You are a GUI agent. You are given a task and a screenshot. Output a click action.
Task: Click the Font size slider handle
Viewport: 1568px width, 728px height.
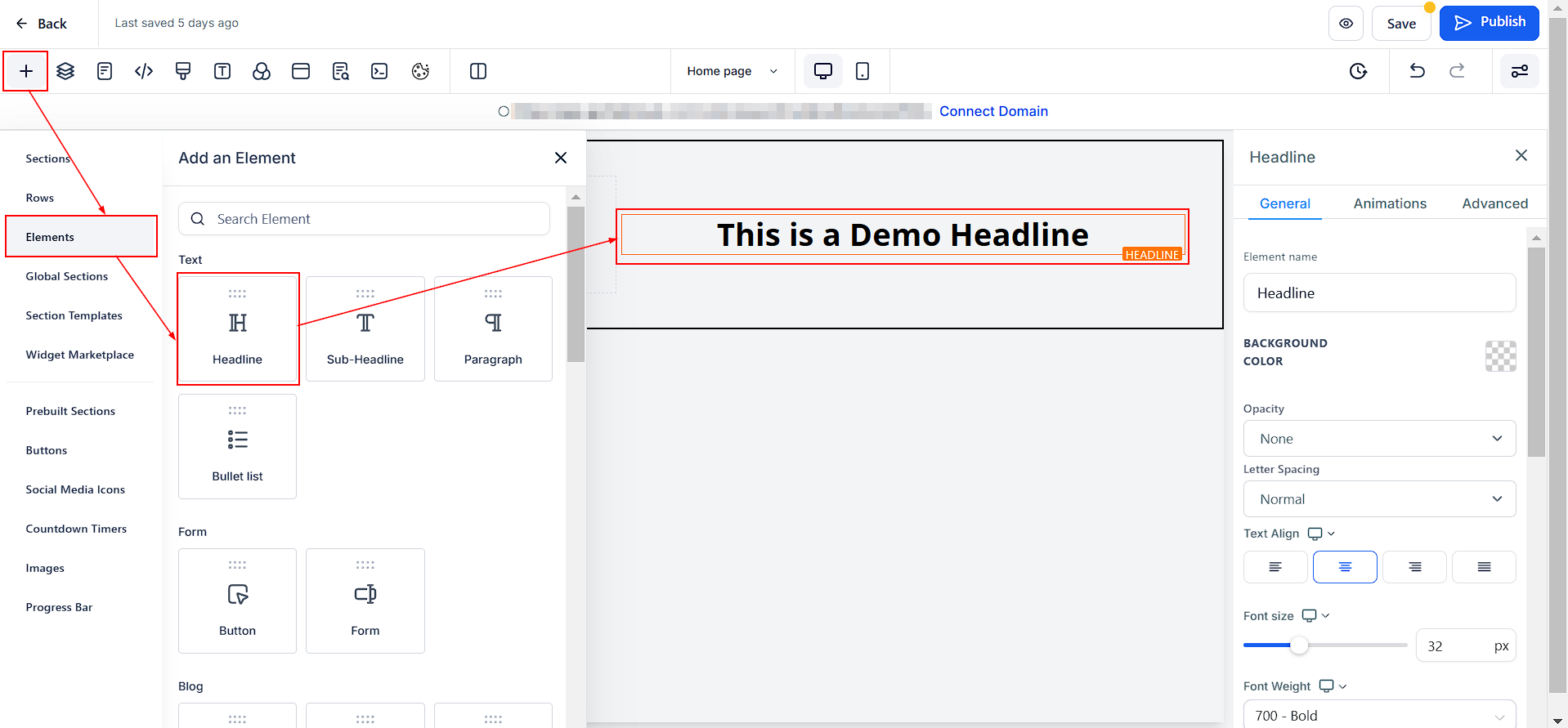point(1299,645)
